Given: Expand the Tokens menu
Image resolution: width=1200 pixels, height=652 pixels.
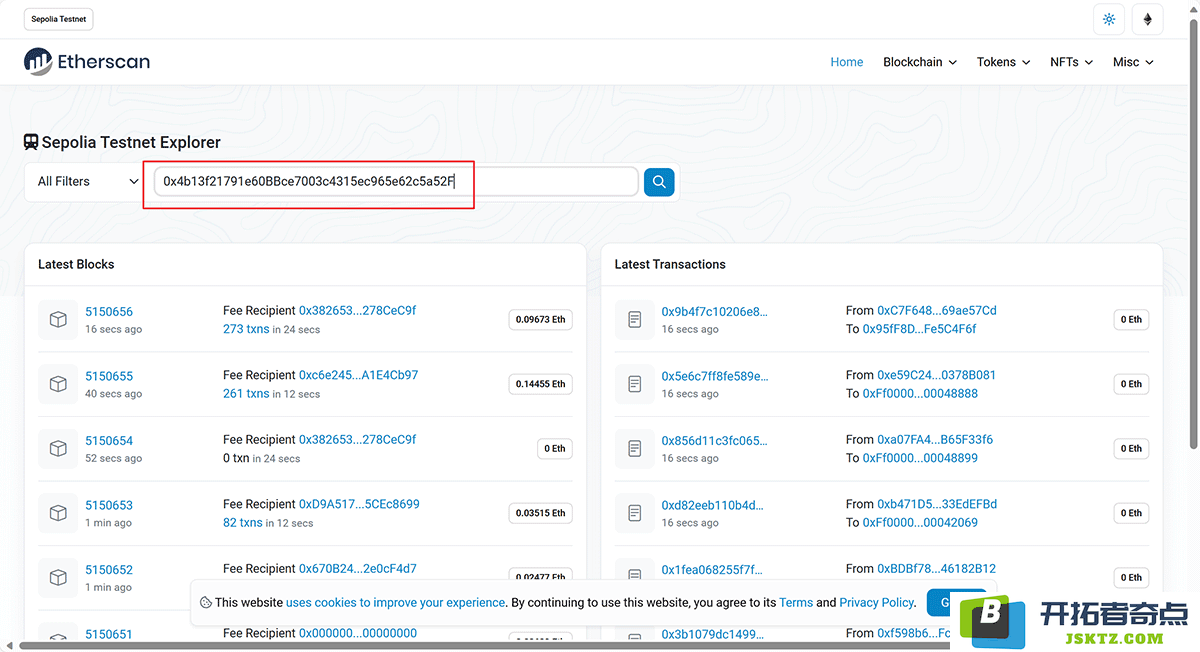Looking at the screenshot, I should point(1004,62).
